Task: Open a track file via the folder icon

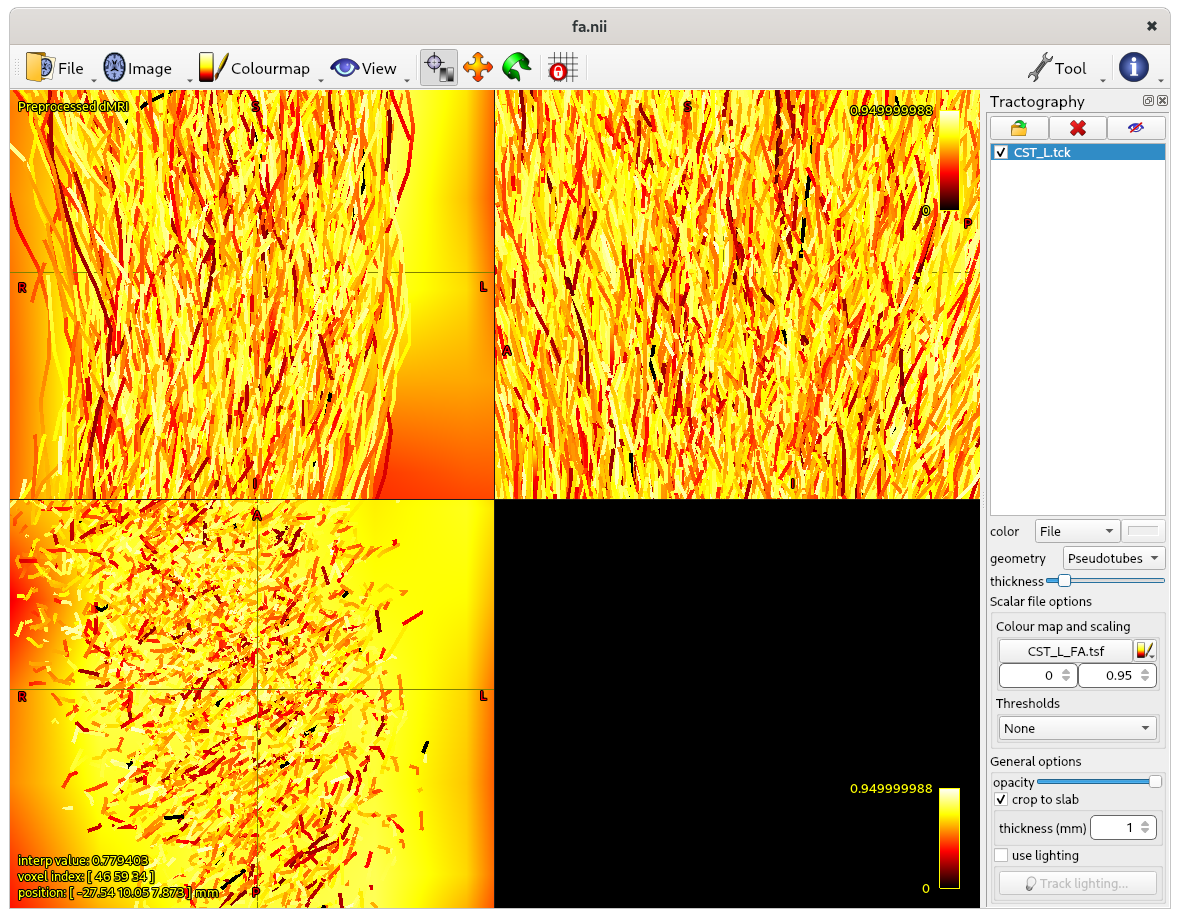Action: coord(1018,127)
